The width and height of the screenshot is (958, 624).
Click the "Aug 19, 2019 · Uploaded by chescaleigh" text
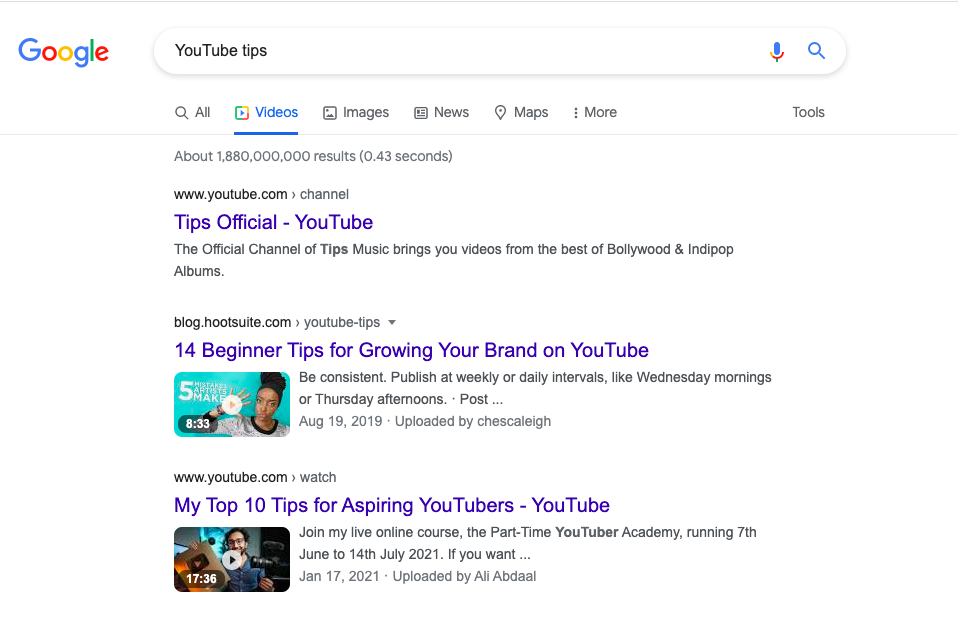pos(425,421)
